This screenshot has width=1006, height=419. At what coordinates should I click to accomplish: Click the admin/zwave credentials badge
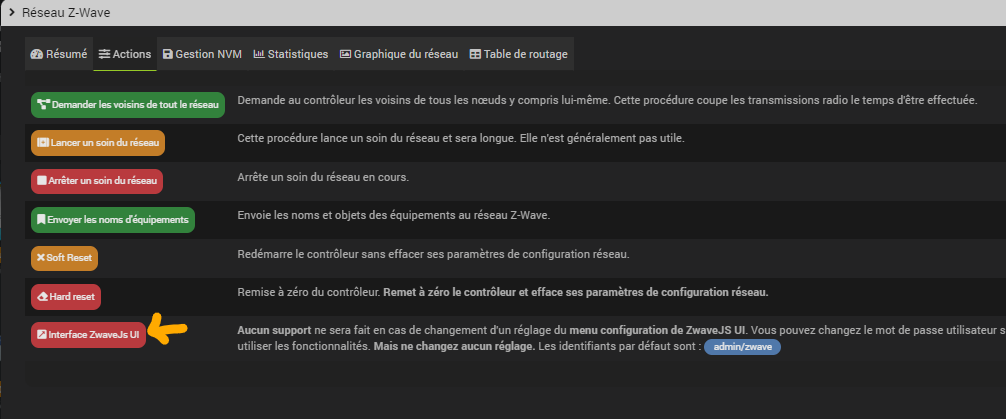(742, 347)
